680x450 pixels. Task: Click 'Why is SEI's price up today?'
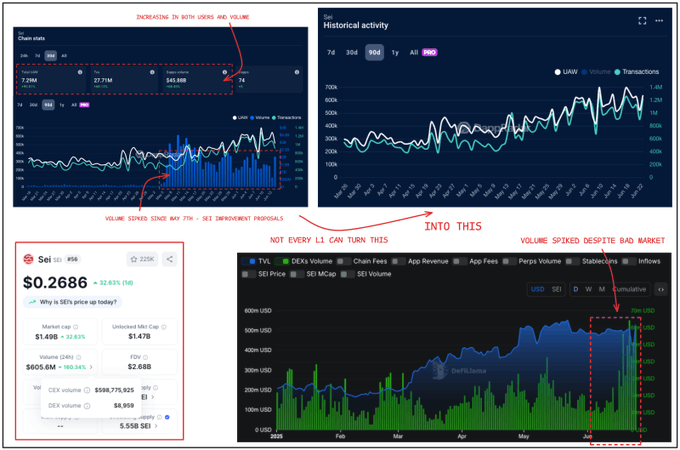(x=72, y=302)
